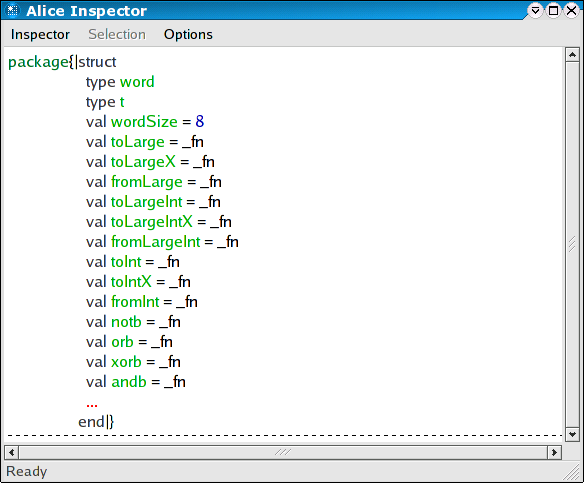The image size is (584, 483).
Task: Close the Alice Inspector window
Action: [571, 10]
